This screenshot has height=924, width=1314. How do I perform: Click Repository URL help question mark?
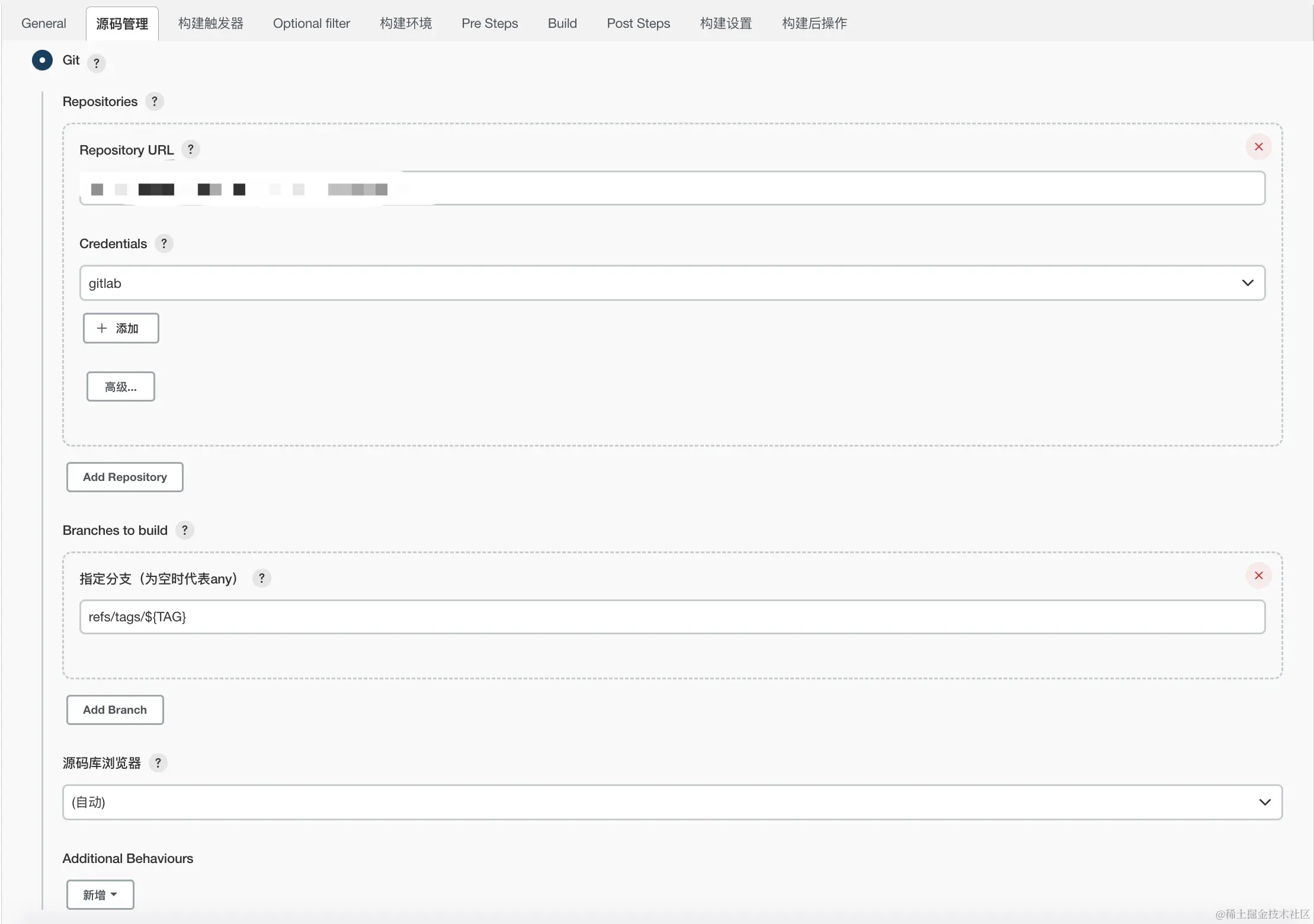(x=190, y=149)
